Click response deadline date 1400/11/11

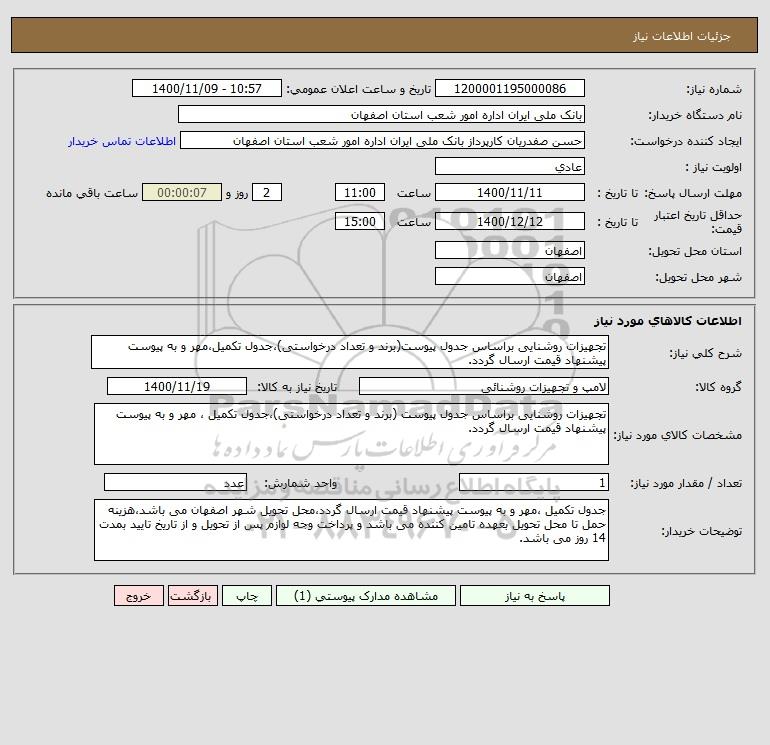tap(510, 193)
